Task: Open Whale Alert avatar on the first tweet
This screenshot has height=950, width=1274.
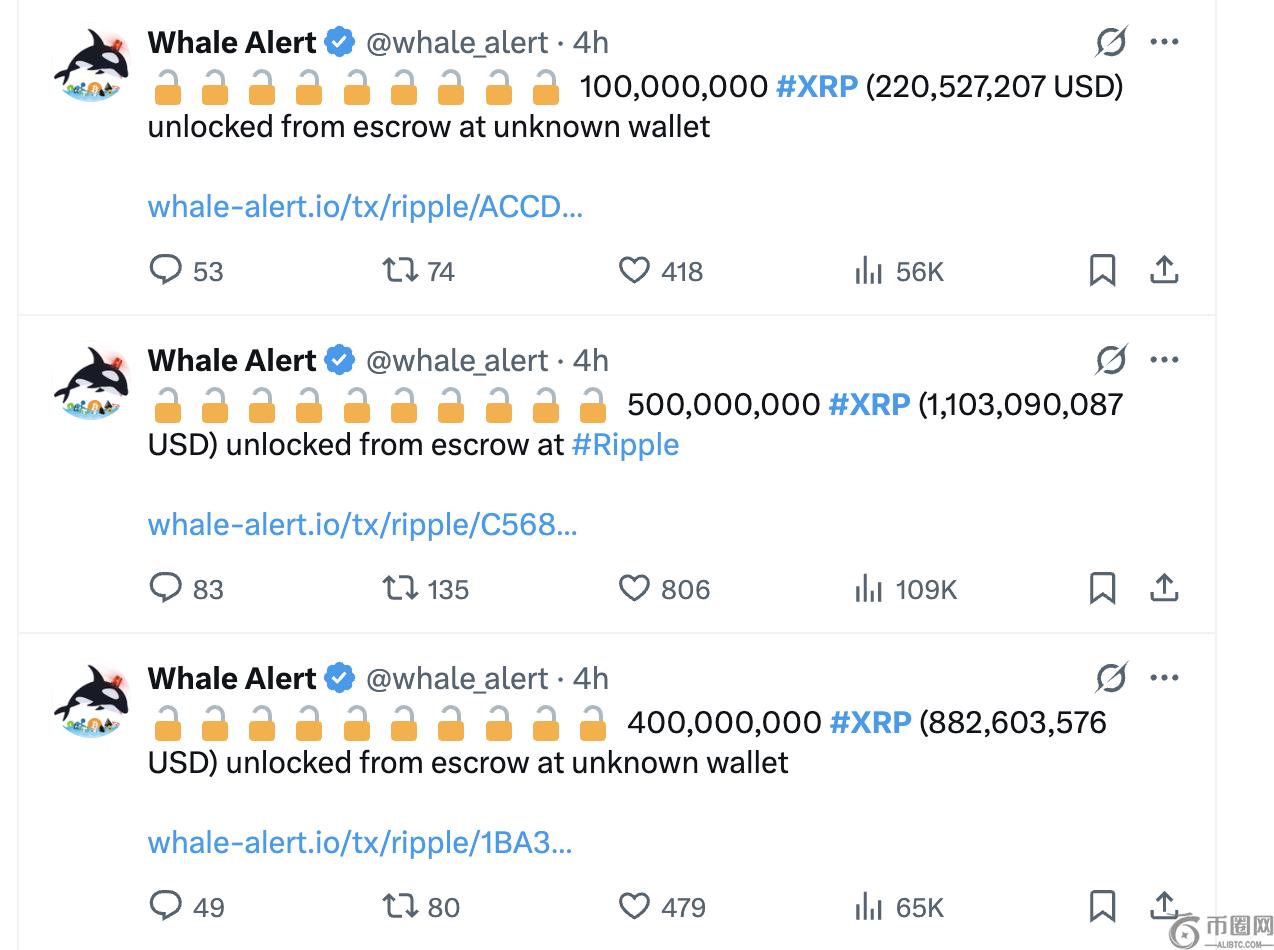Action: 92,65
